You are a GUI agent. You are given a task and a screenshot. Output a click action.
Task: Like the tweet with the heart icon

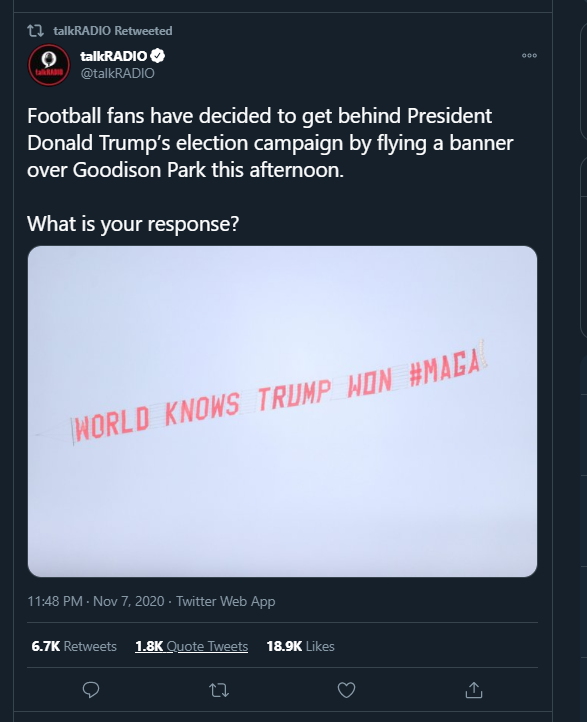pos(346,690)
